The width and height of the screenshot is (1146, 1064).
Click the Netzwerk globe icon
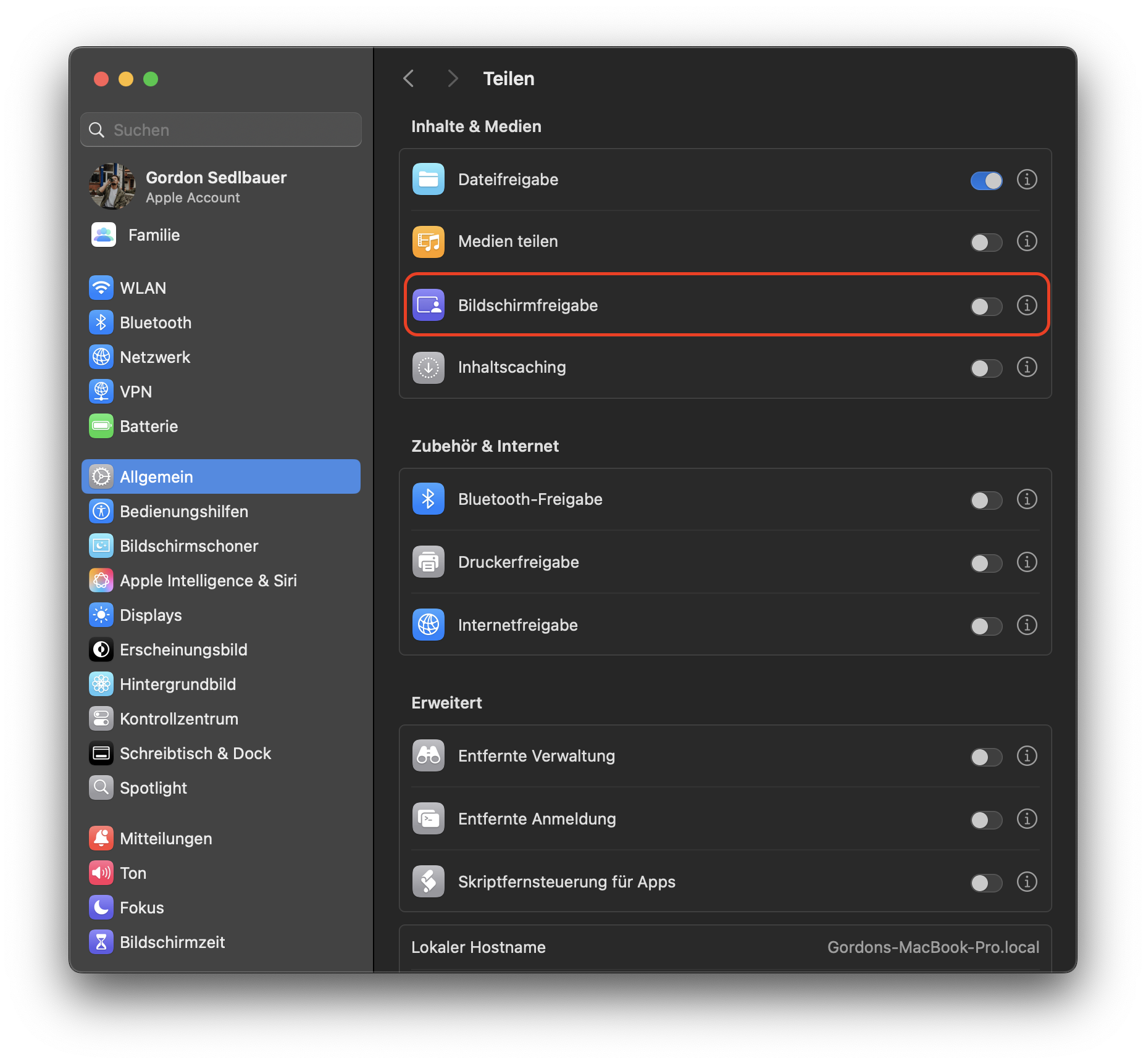101,356
